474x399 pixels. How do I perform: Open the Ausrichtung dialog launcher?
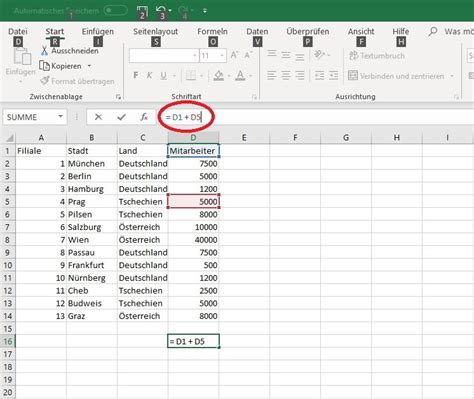[456, 97]
